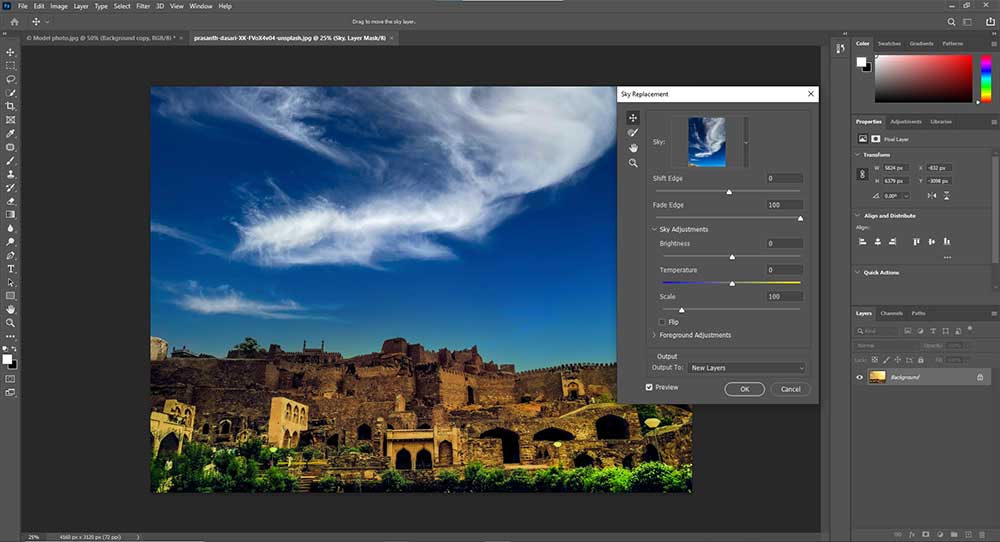Screen dimensions: 1000x542
Task: Open the rotation angle dropdown in Properties
Action: pyautogui.click(x=906, y=196)
